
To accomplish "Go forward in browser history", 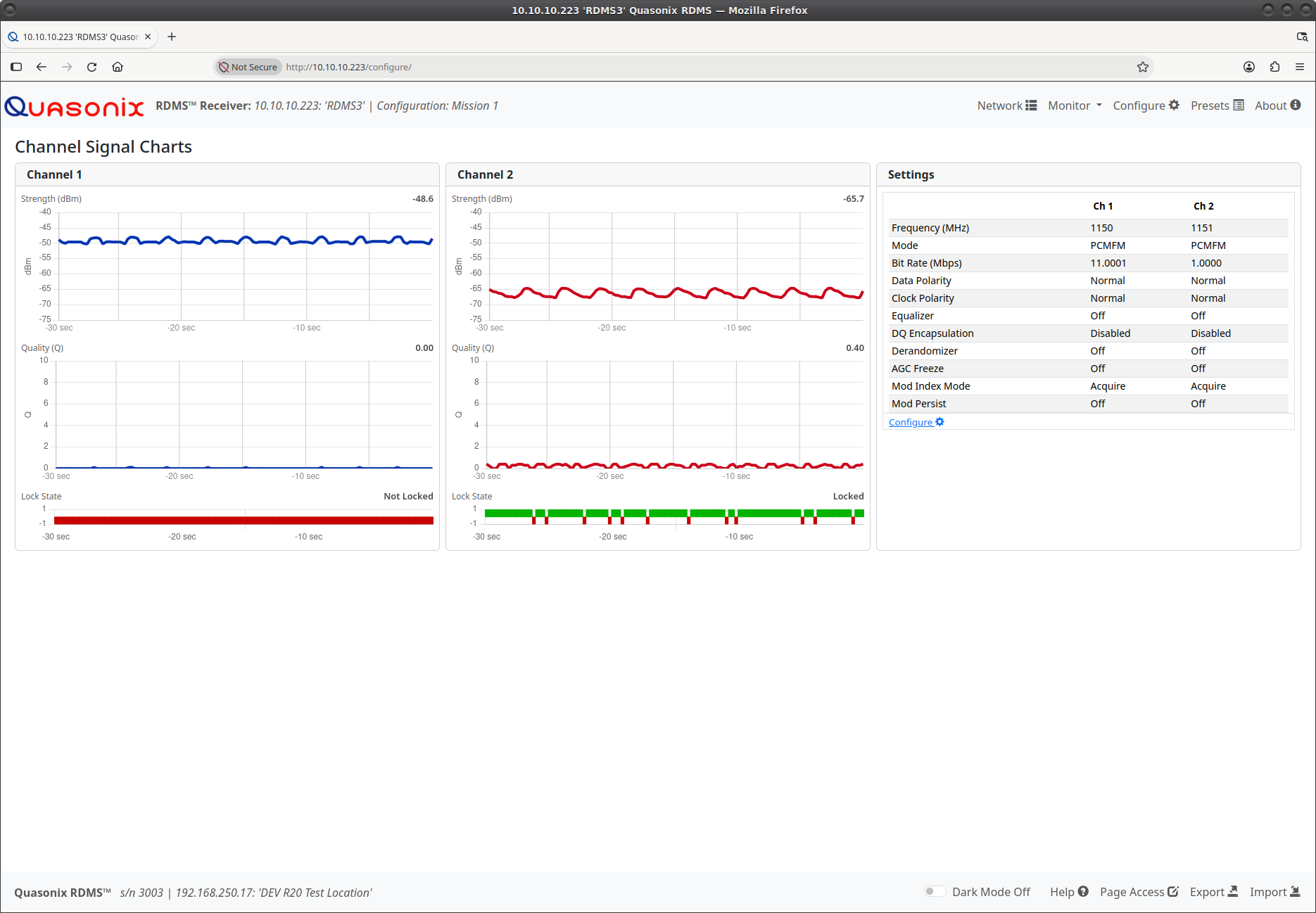I will (x=67, y=67).
